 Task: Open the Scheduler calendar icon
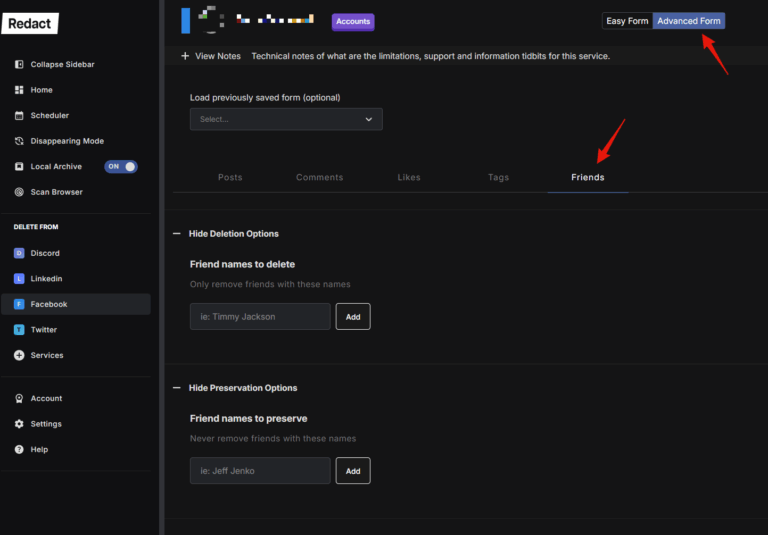[20, 116]
